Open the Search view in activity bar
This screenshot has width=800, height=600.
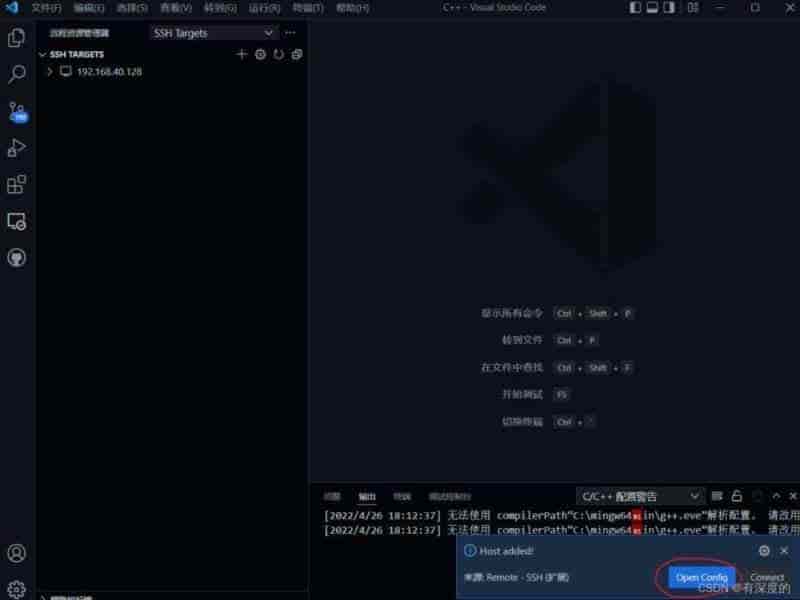click(x=16, y=75)
